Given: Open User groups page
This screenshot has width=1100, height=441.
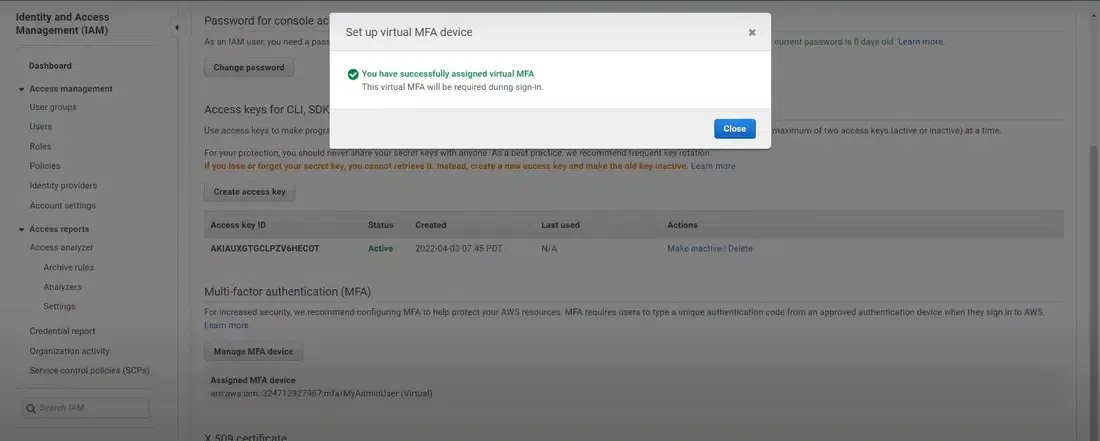Looking at the screenshot, I should 53,107.
